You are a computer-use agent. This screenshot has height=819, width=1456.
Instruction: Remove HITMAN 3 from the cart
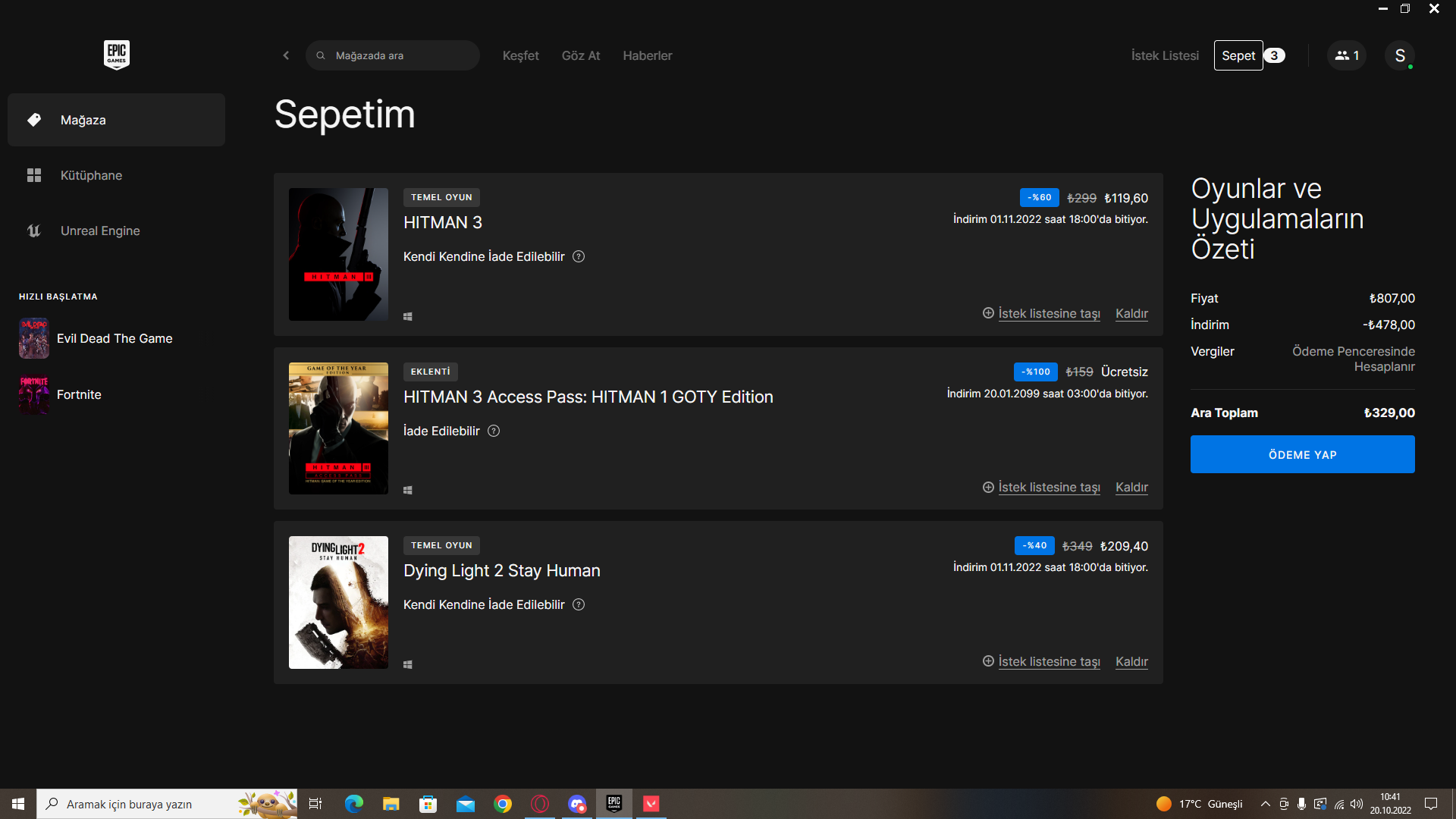point(1131,313)
